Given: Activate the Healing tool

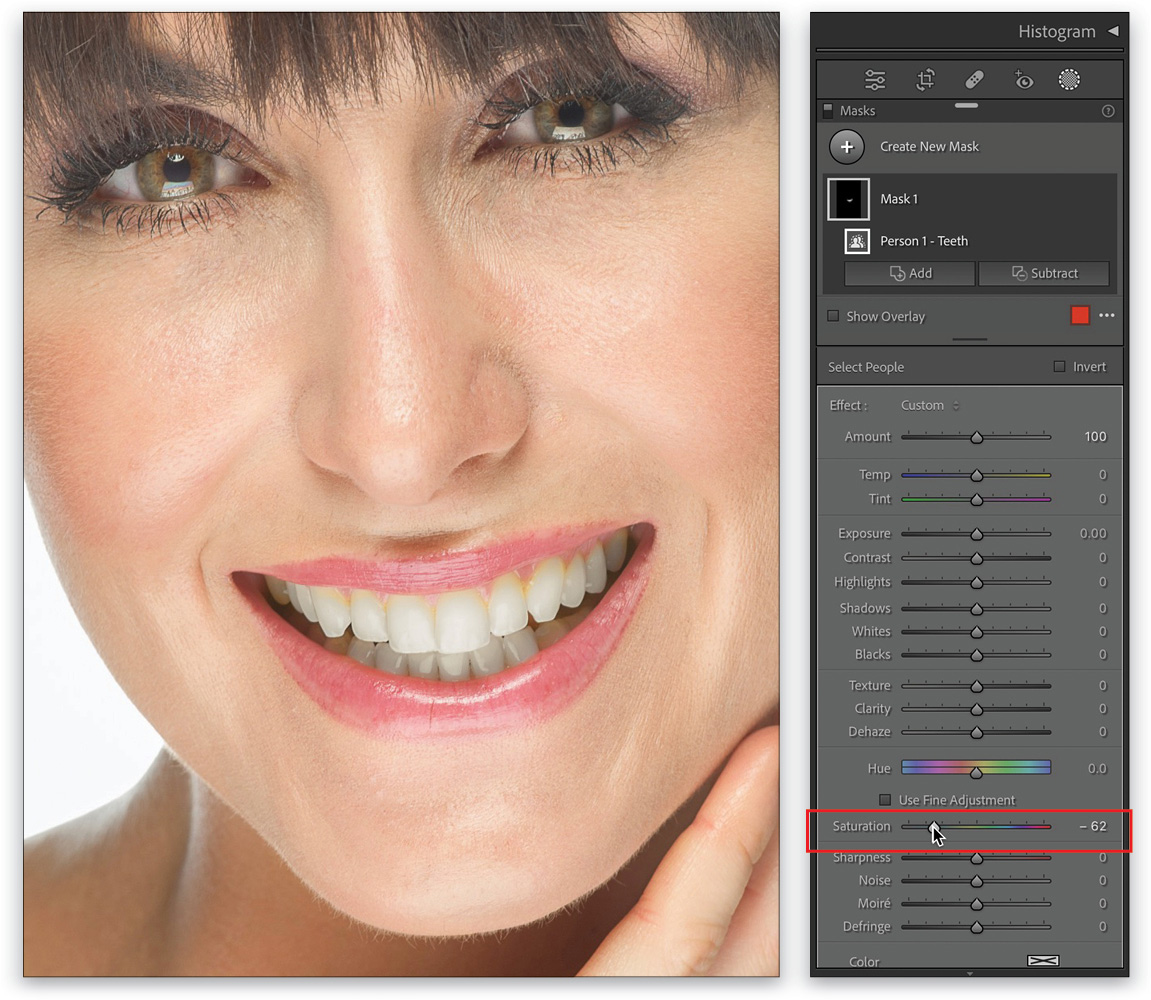Looking at the screenshot, I should tap(974, 80).
